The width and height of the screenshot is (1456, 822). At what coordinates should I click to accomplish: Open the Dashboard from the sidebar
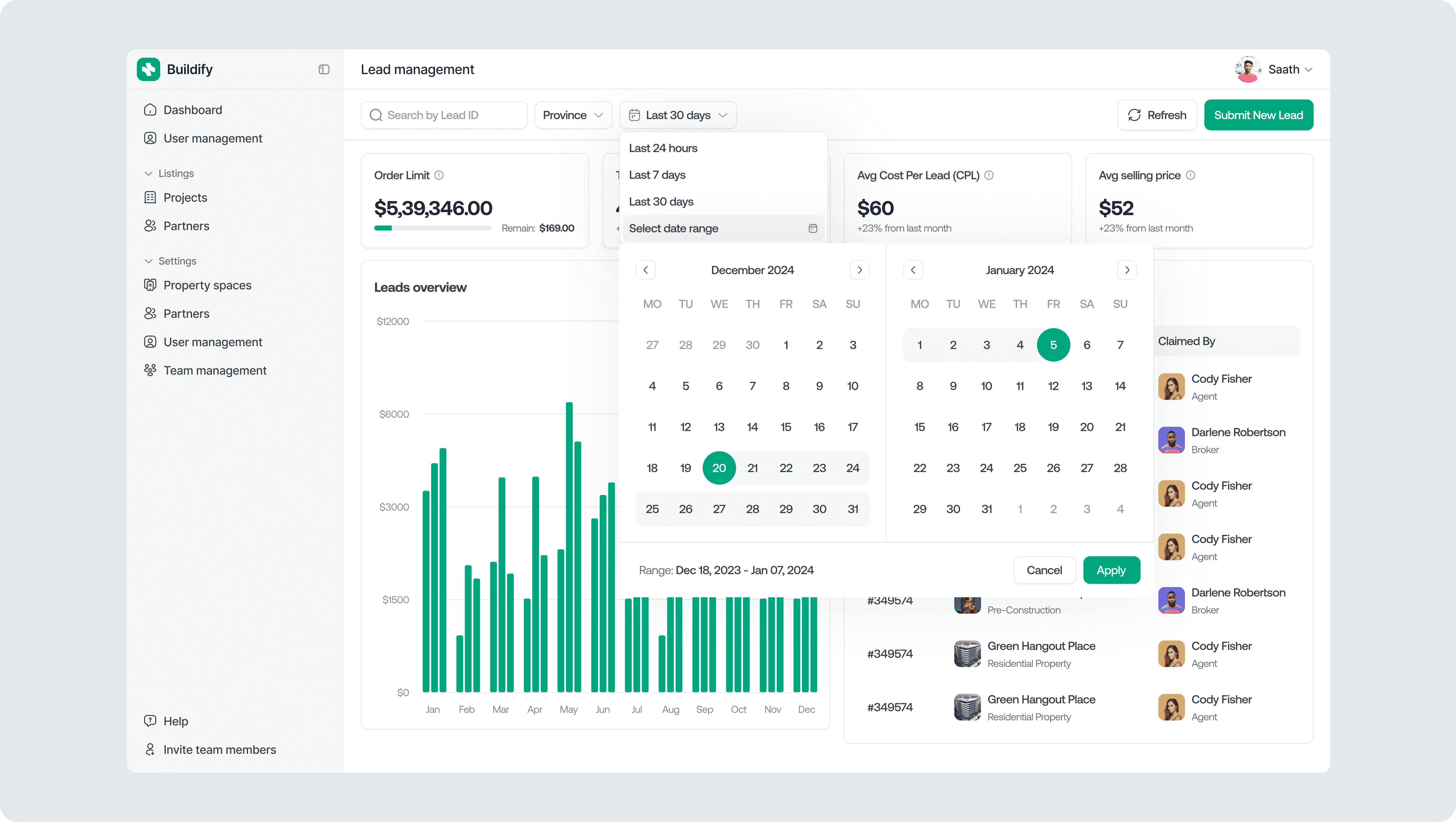click(x=192, y=110)
